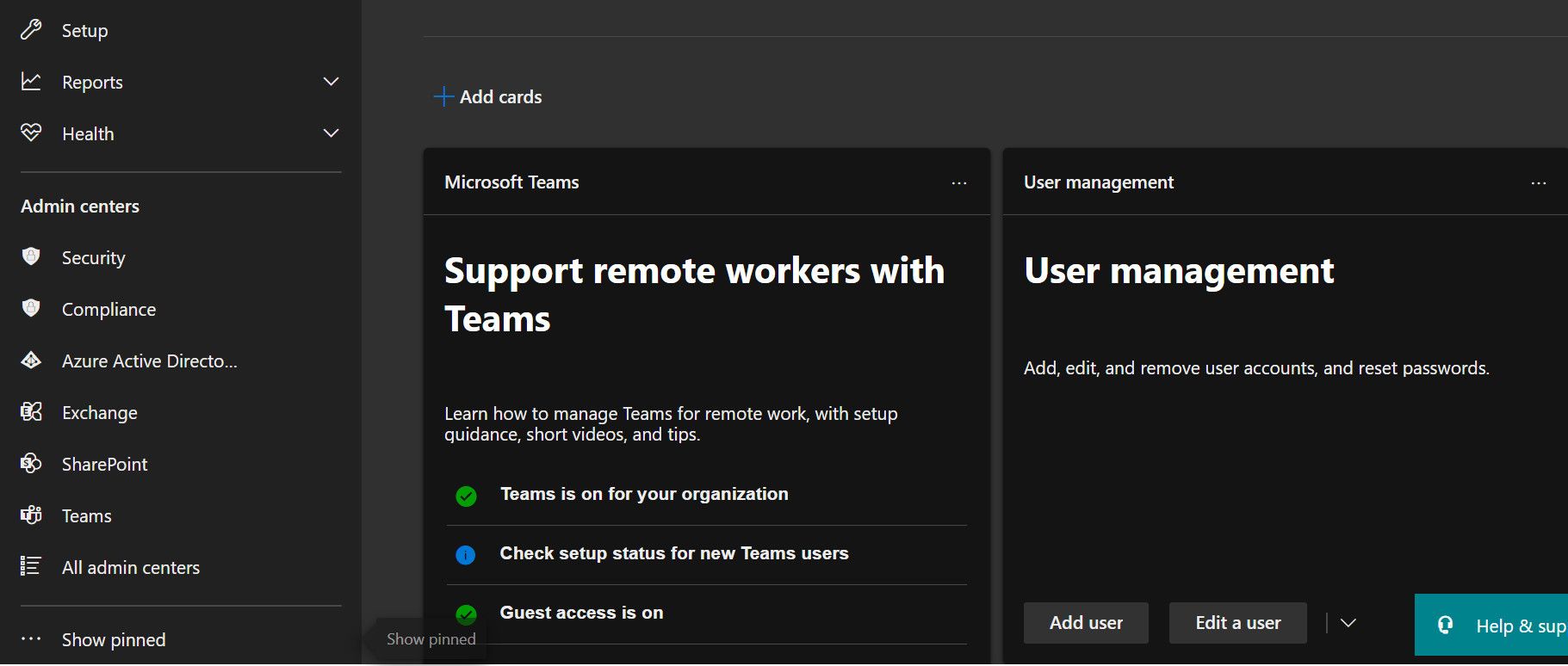This screenshot has height=666, width=1568.
Task: Click the Add user button
Action: (1086, 623)
